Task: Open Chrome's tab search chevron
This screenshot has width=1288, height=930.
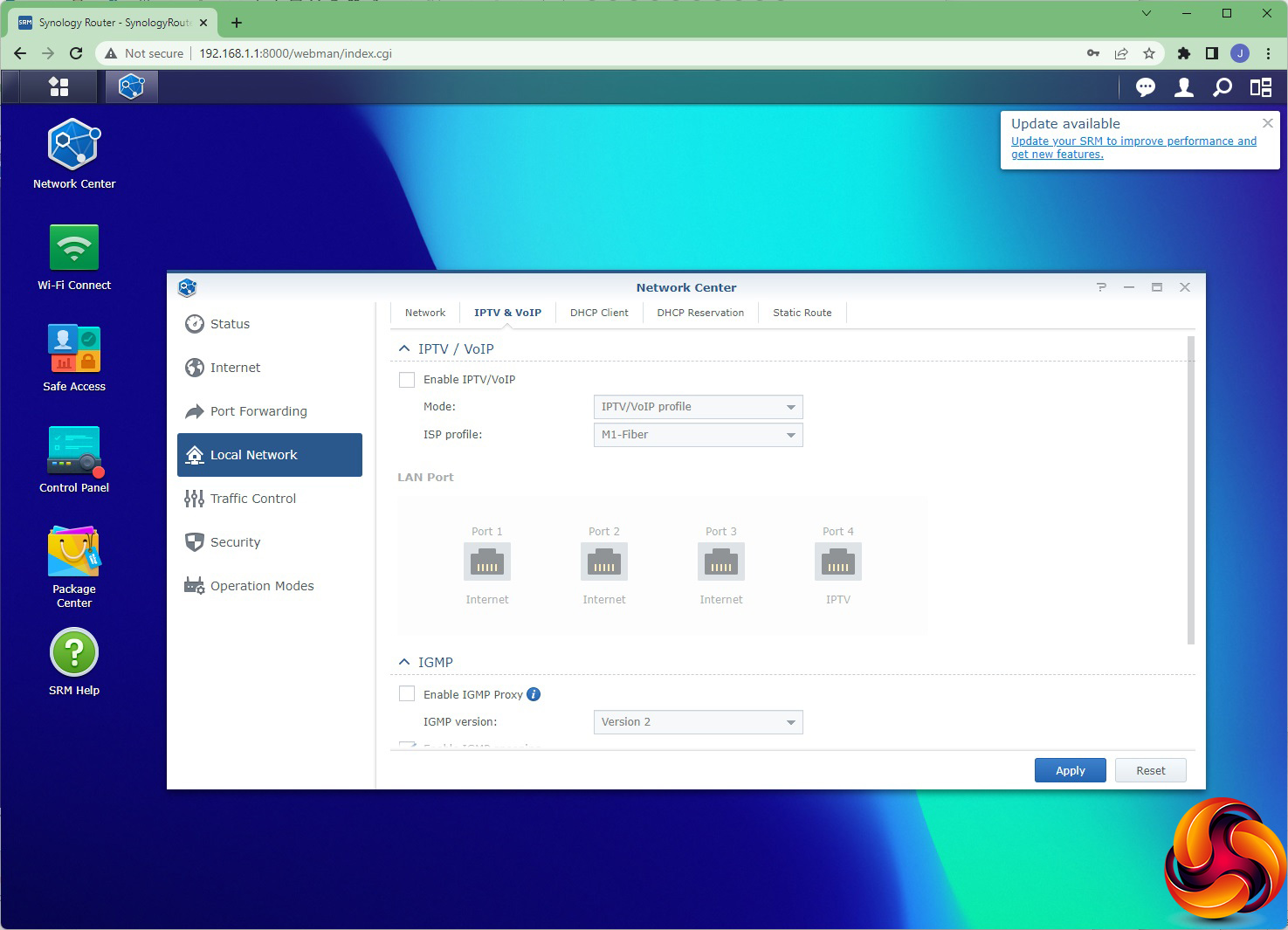Action: [x=1147, y=14]
